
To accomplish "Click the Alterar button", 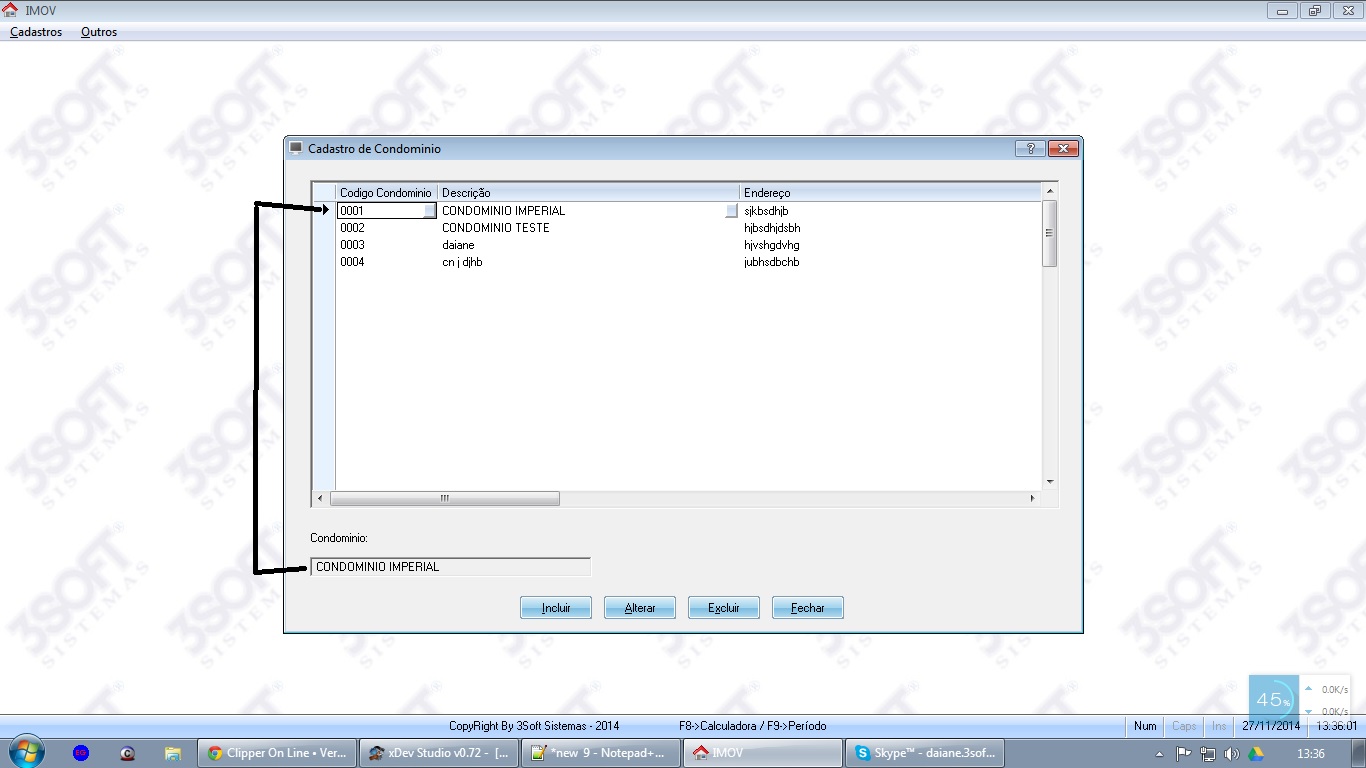I will point(640,608).
